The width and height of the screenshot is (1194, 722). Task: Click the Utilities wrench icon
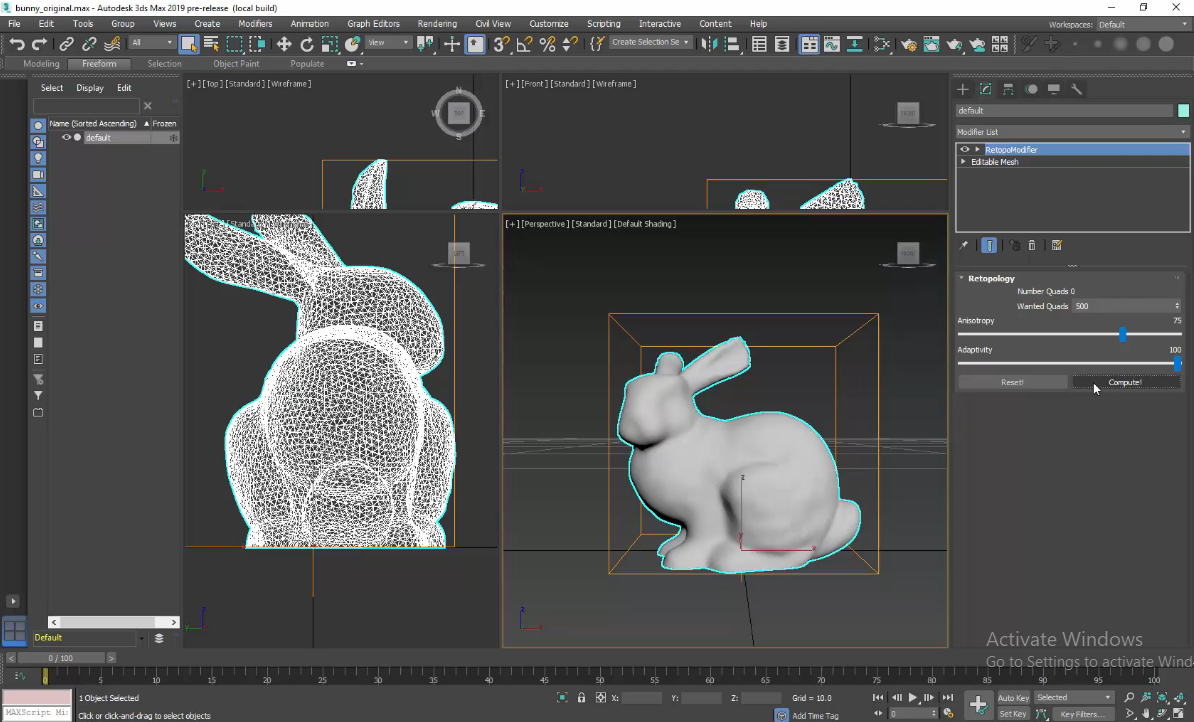[1078, 89]
